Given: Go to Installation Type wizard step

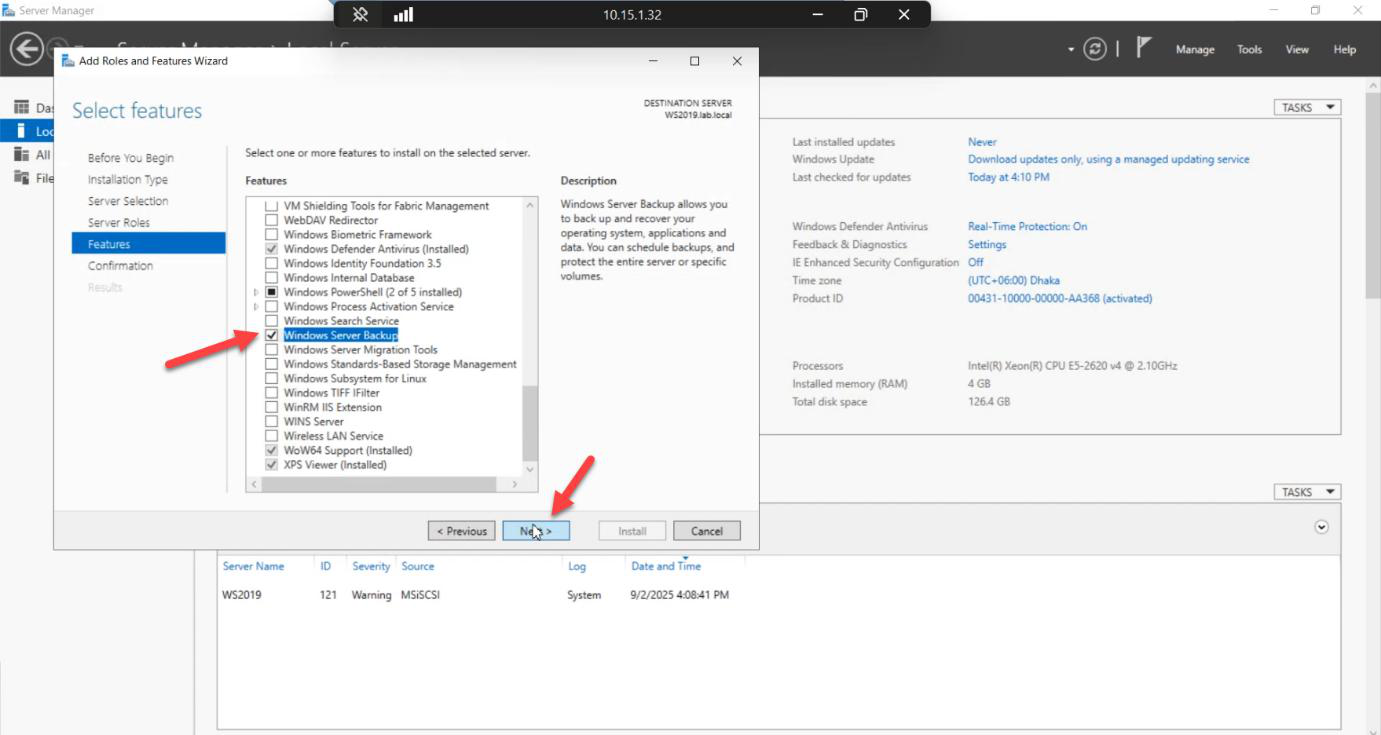Looking at the screenshot, I should click(128, 180).
